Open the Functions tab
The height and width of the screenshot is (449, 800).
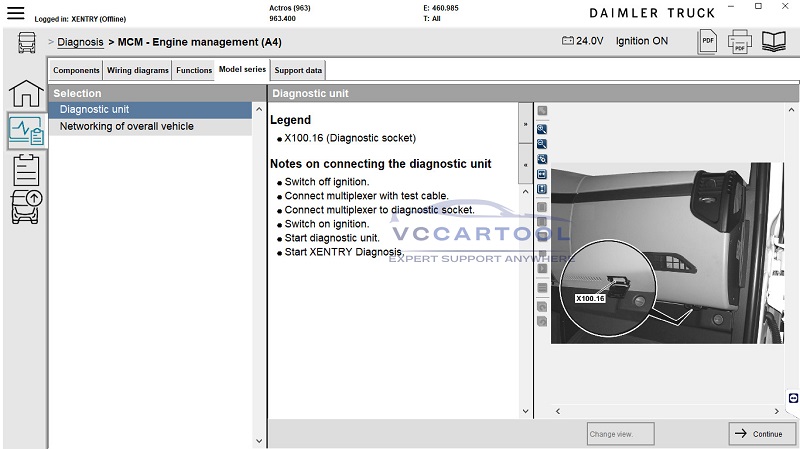coord(194,70)
